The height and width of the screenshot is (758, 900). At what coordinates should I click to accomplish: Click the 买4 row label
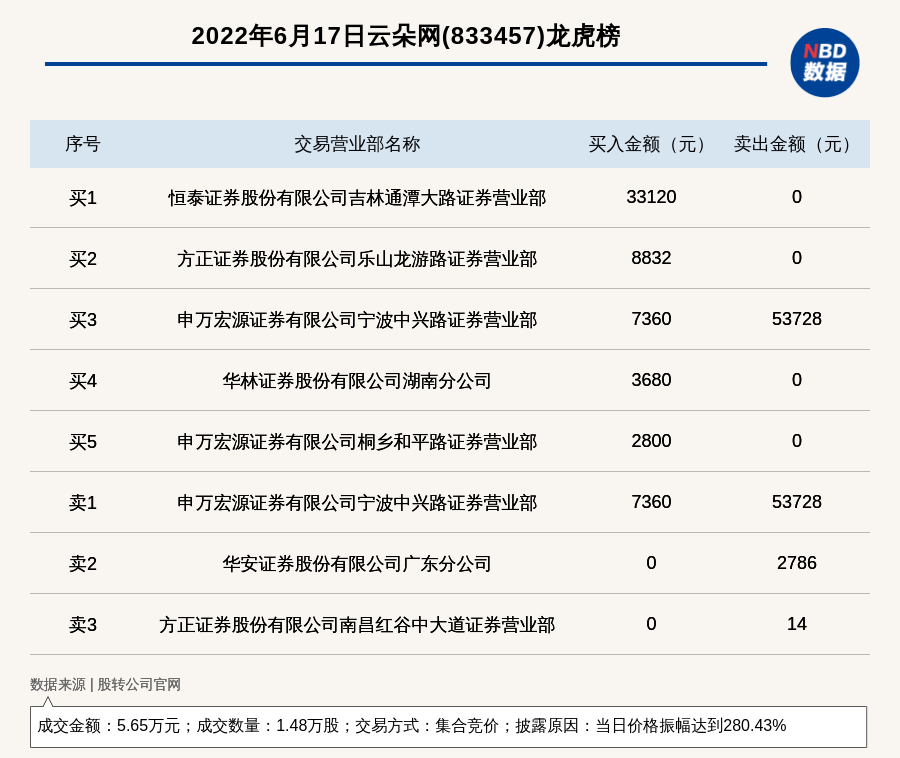coord(83,381)
